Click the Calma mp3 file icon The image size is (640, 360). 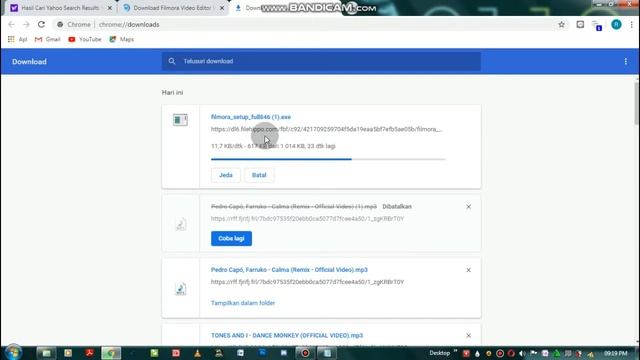click(180, 289)
